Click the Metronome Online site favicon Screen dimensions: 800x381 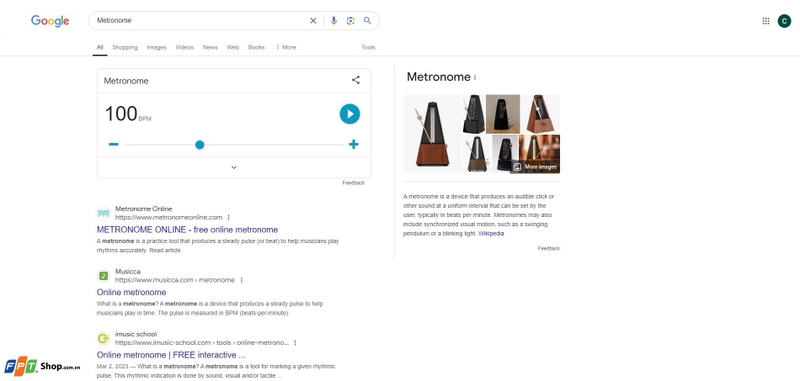(x=104, y=213)
